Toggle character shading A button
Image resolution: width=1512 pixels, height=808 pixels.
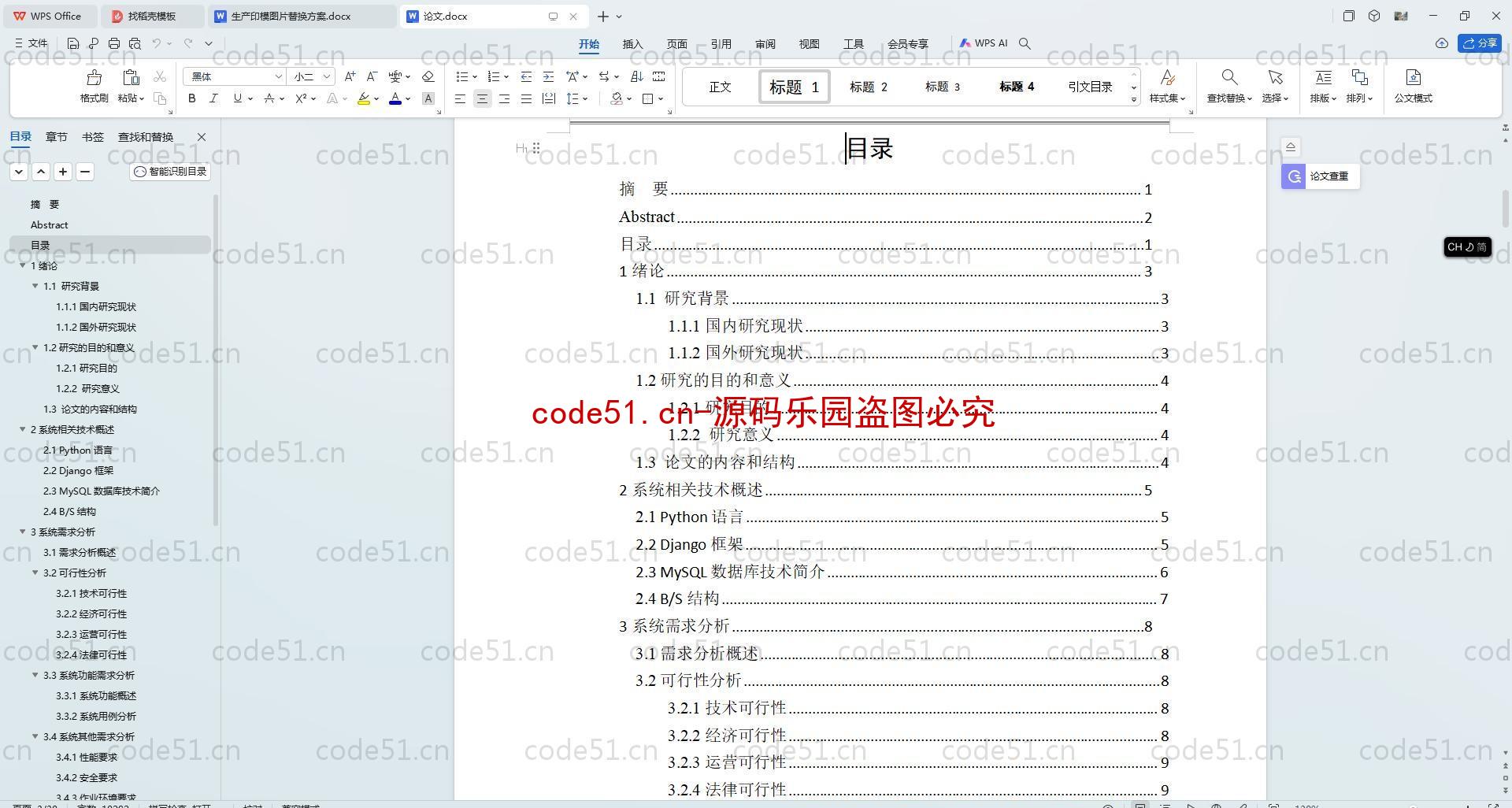(x=428, y=98)
